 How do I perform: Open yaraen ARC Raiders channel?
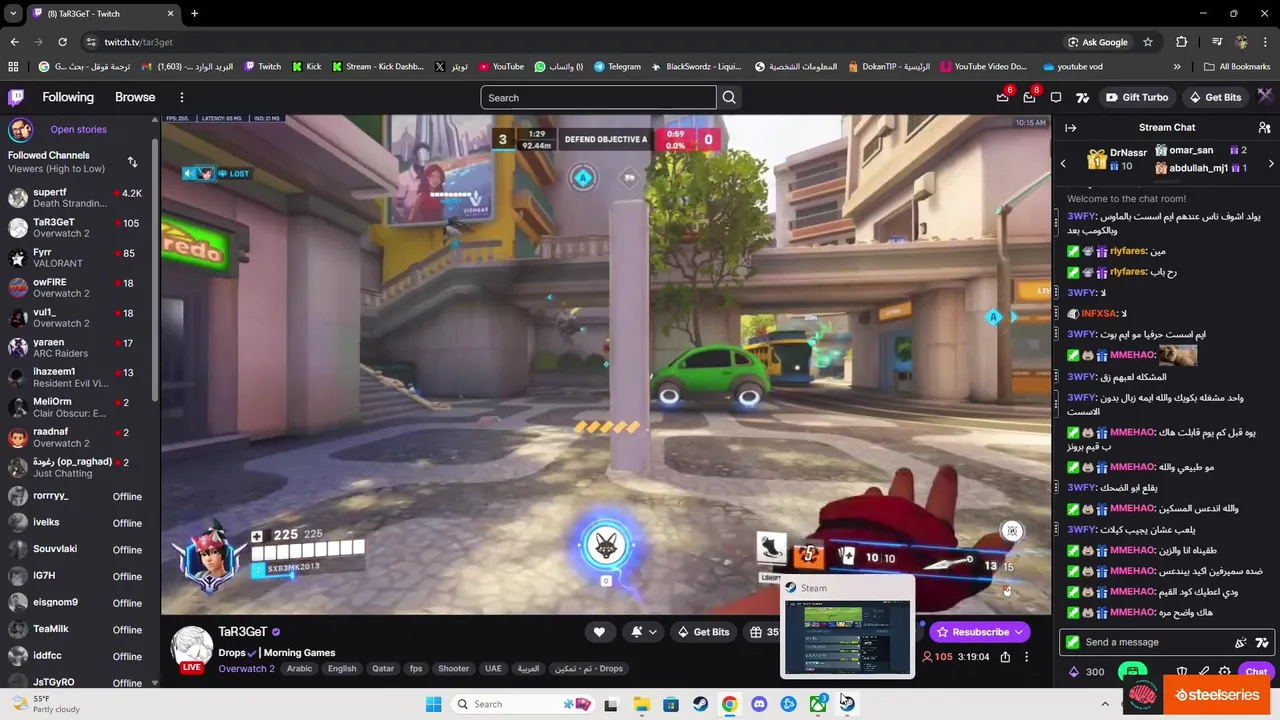(78, 348)
